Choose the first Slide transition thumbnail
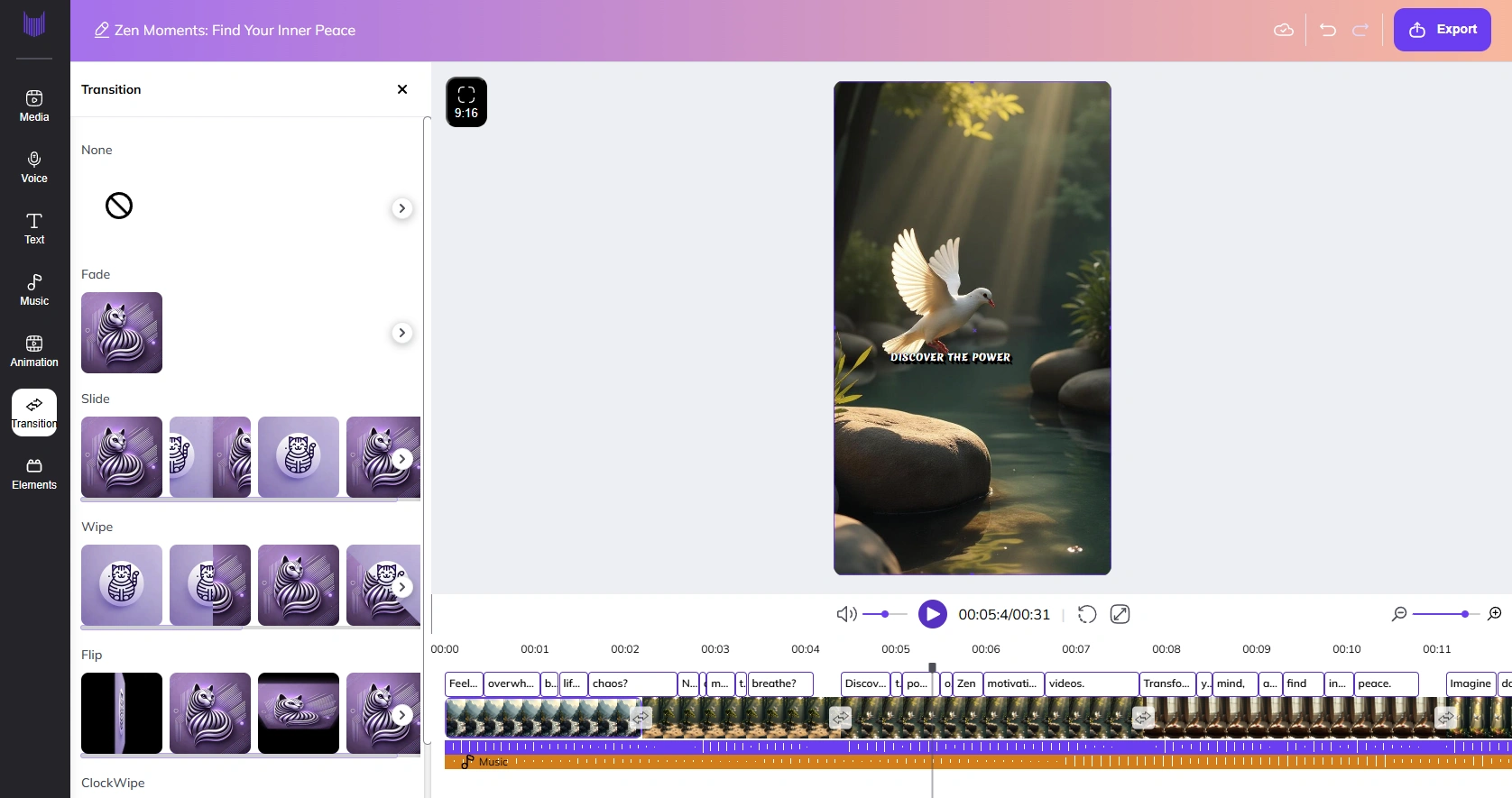Image resolution: width=1512 pixels, height=798 pixels. pos(122,457)
